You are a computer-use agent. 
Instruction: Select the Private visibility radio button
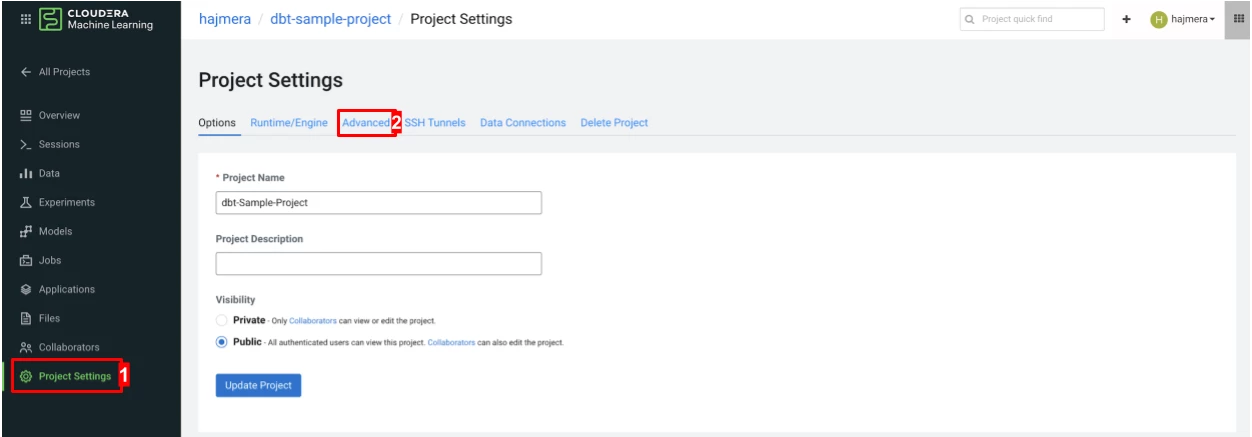(222, 320)
